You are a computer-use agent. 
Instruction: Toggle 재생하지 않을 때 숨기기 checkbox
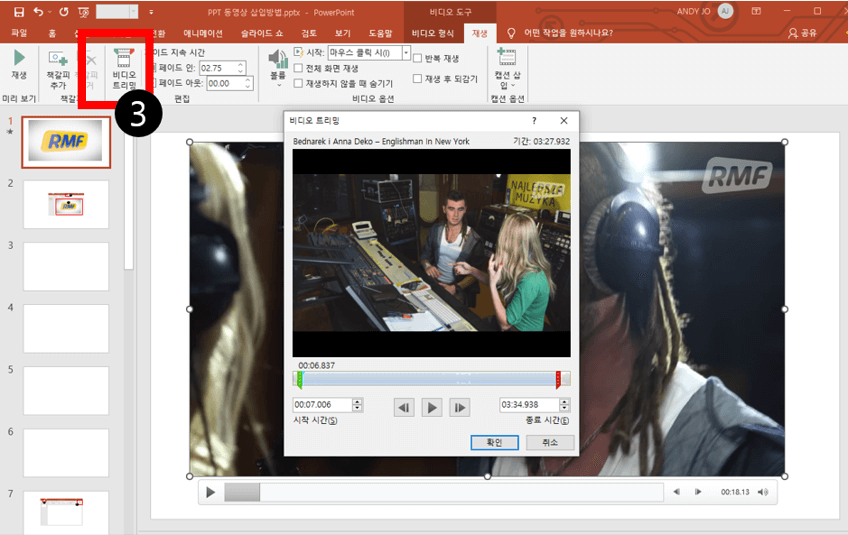coord(298,83)
